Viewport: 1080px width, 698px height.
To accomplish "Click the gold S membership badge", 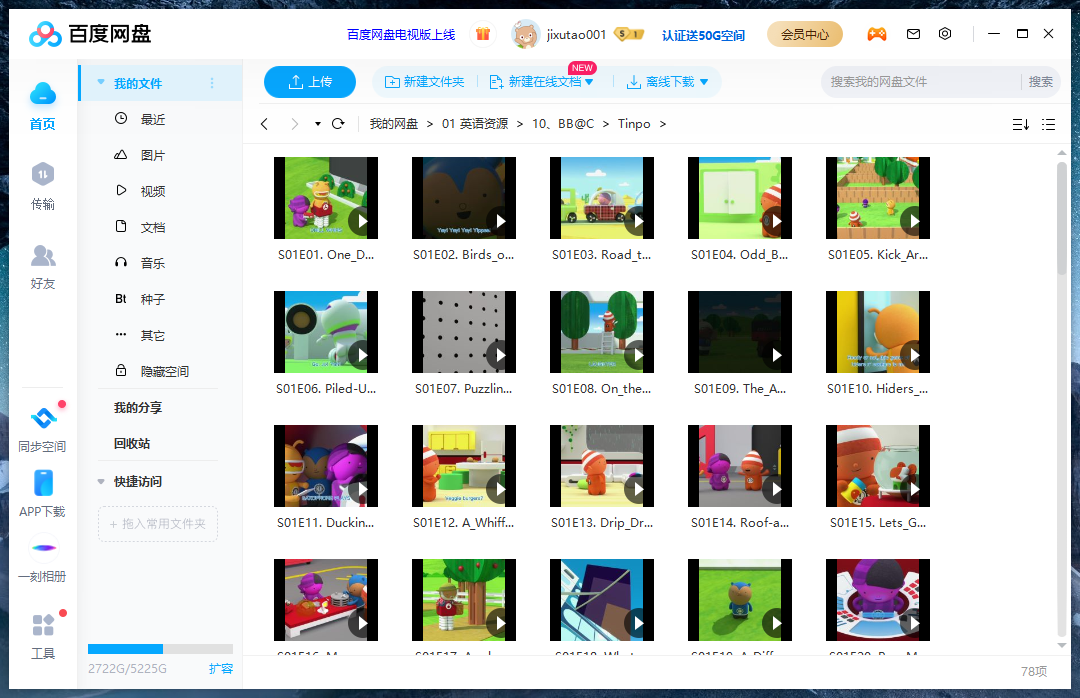I will point(628,34).
